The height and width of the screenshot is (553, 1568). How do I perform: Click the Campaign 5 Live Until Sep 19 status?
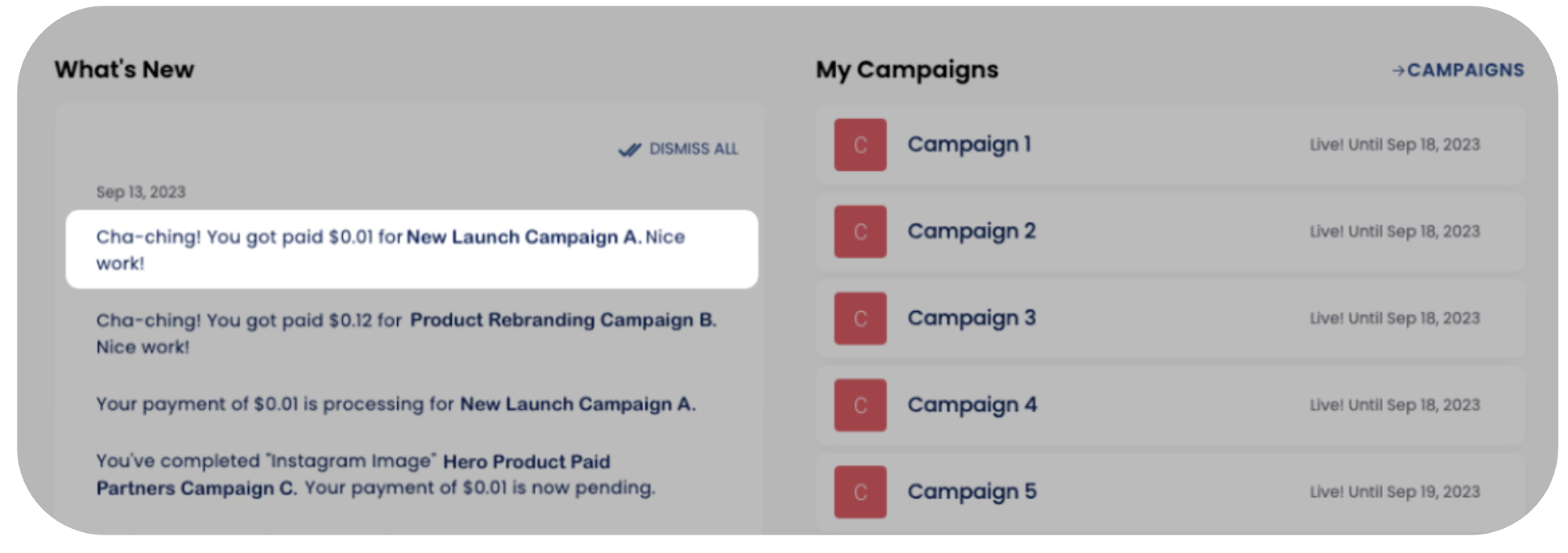1395,492
